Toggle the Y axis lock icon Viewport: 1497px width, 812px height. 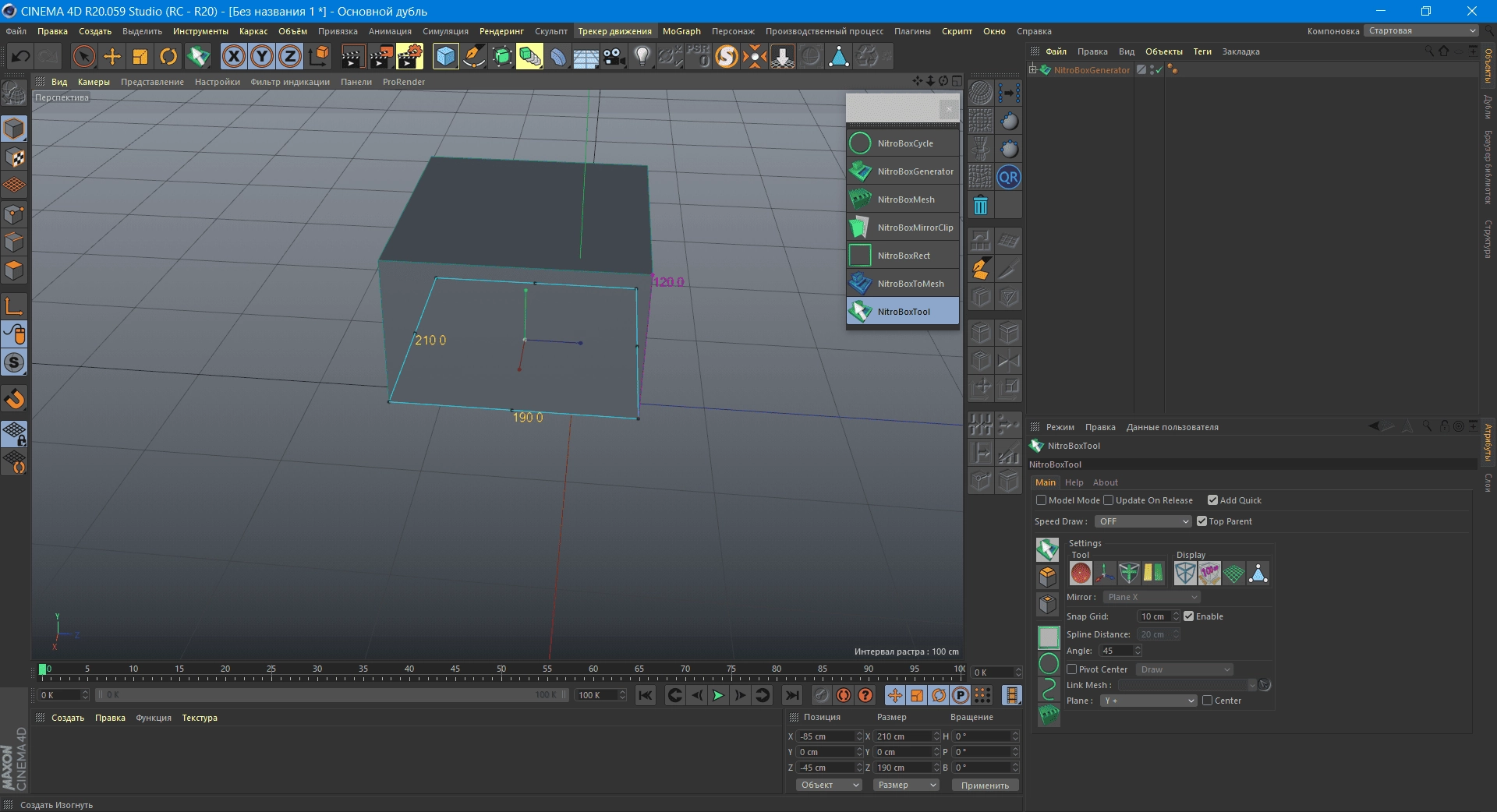click(262, 56)
